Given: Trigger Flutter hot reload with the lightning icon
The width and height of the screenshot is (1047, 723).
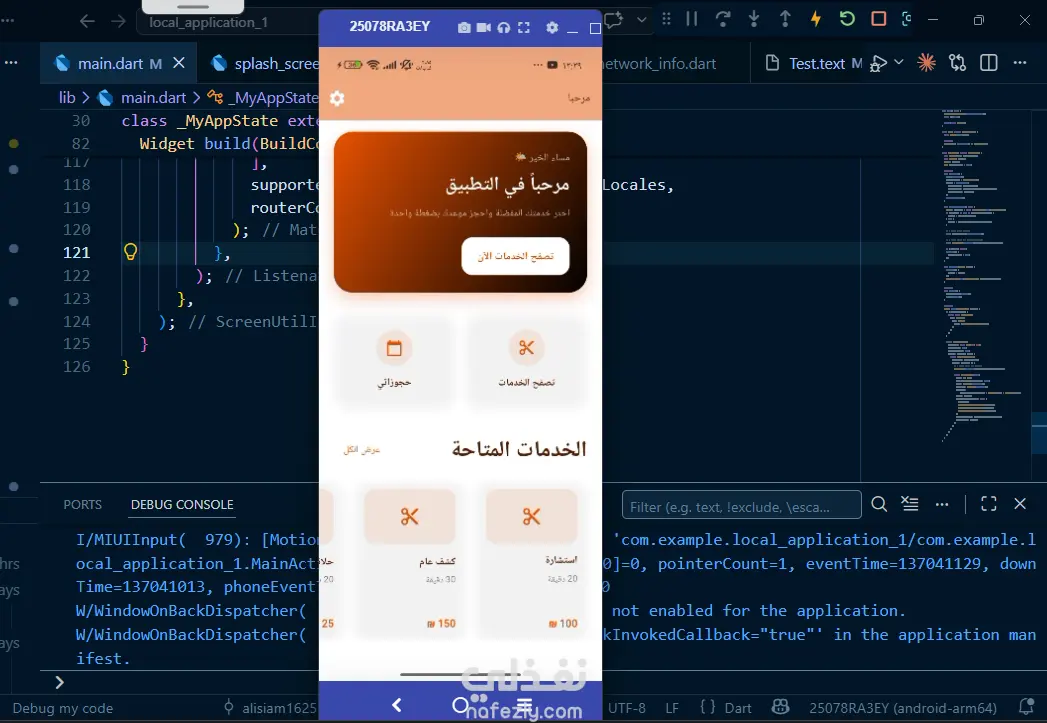Looking at the screenshot, I should pos(815,19).
